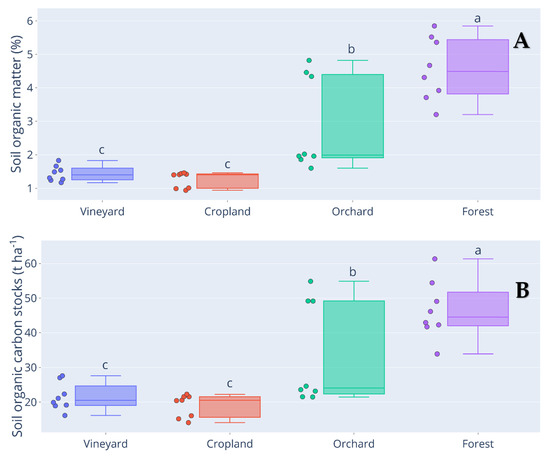Click the letter 'a' above Forest in panel B
The width and height of the screenshot is (550, 457).
478,251
